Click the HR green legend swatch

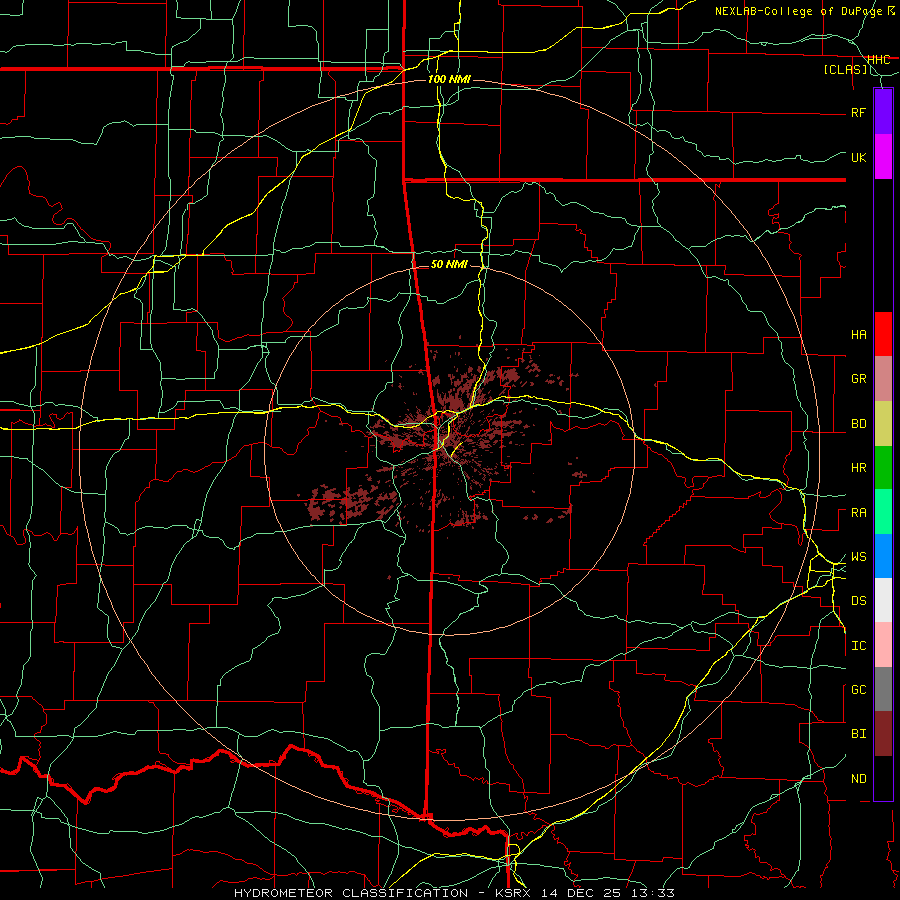coord(883,467)
